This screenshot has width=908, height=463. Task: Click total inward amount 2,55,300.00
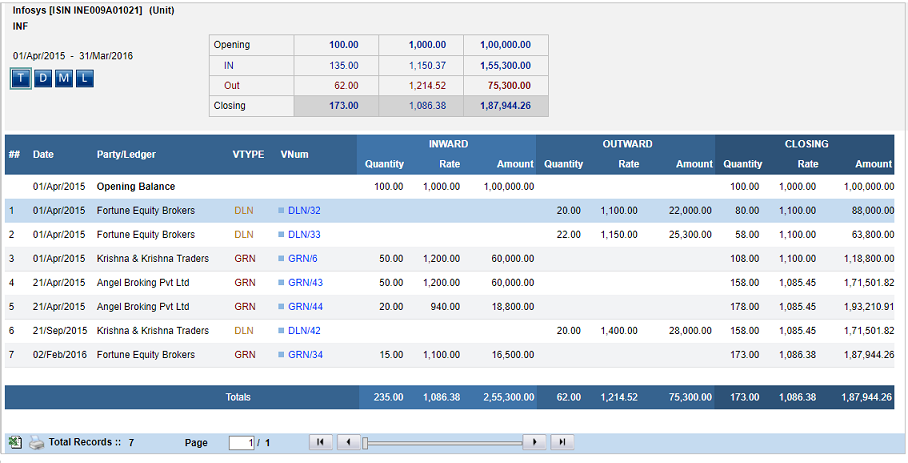(x=509, y=397)
